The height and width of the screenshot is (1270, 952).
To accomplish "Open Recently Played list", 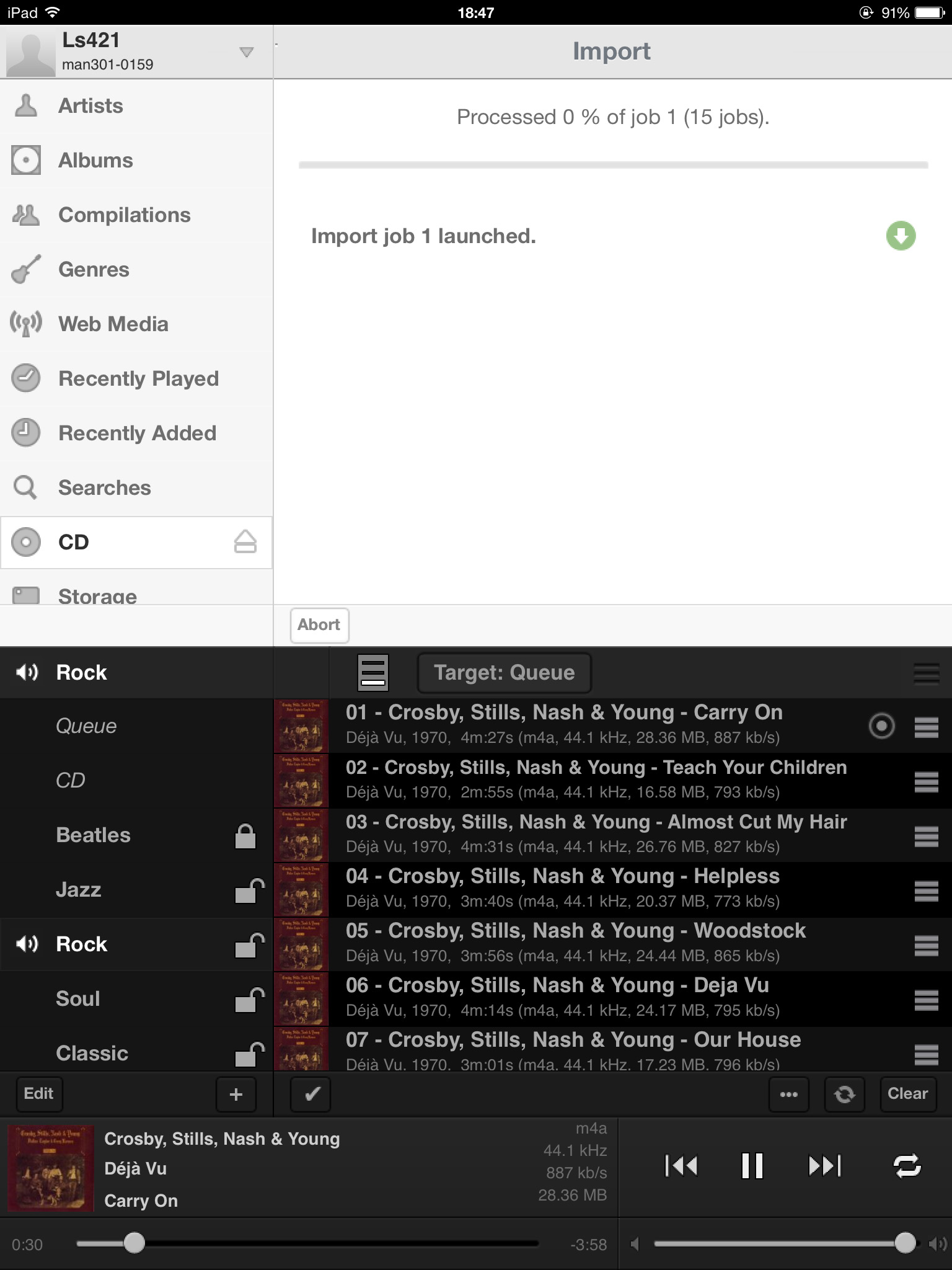I will 136,379.
